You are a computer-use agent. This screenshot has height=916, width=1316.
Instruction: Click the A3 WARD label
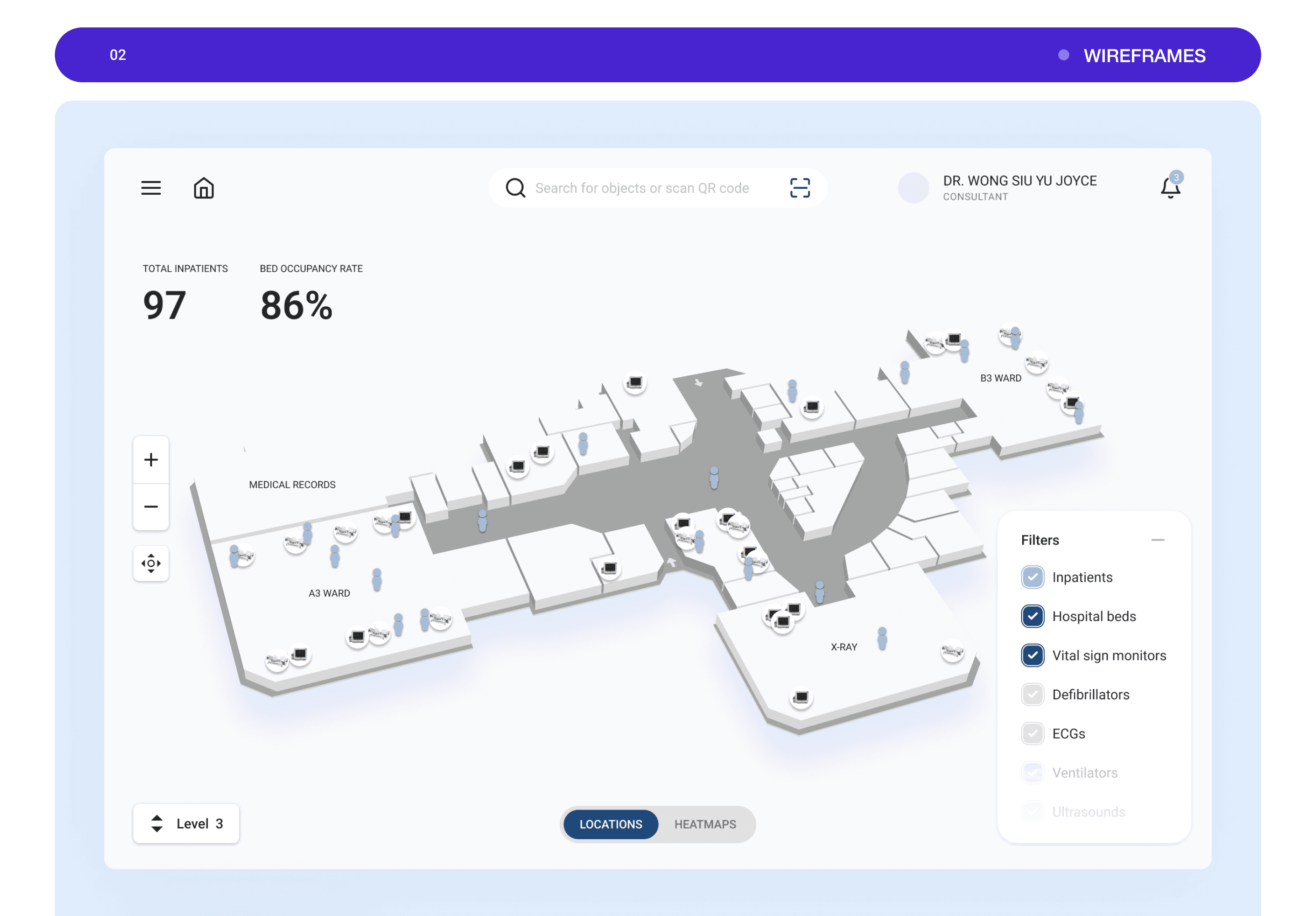coord(329,593)
